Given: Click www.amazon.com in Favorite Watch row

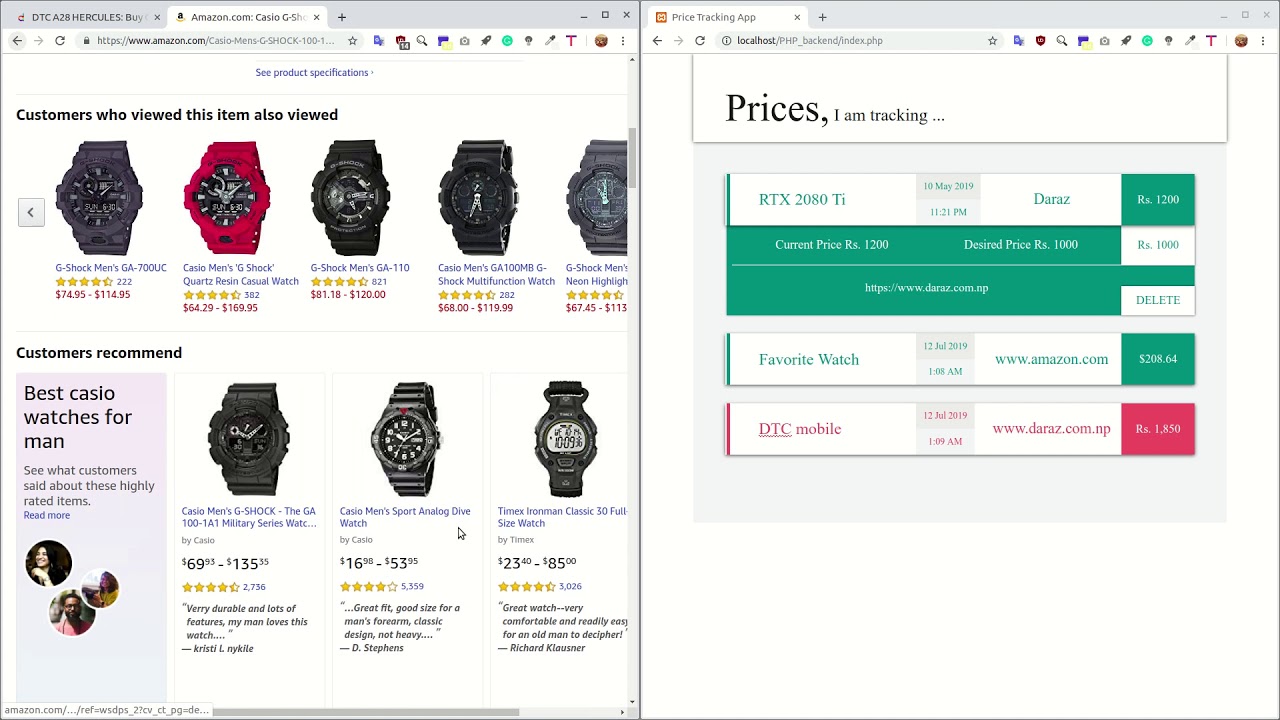Looking at the screenshot, I should [x=1051, y=359].
